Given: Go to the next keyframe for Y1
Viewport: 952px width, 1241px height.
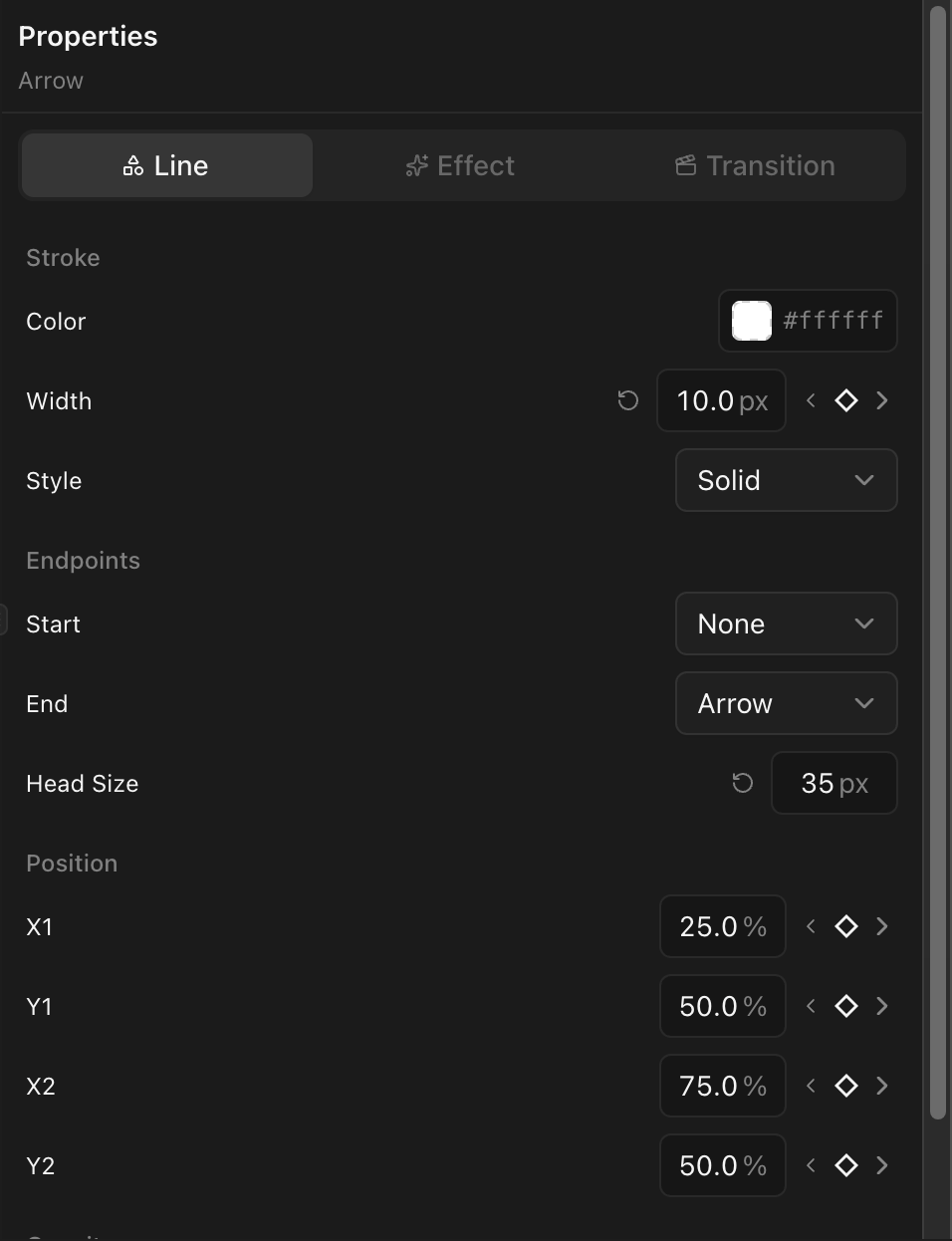Looking at the screenshot, I should [881, 1006].
